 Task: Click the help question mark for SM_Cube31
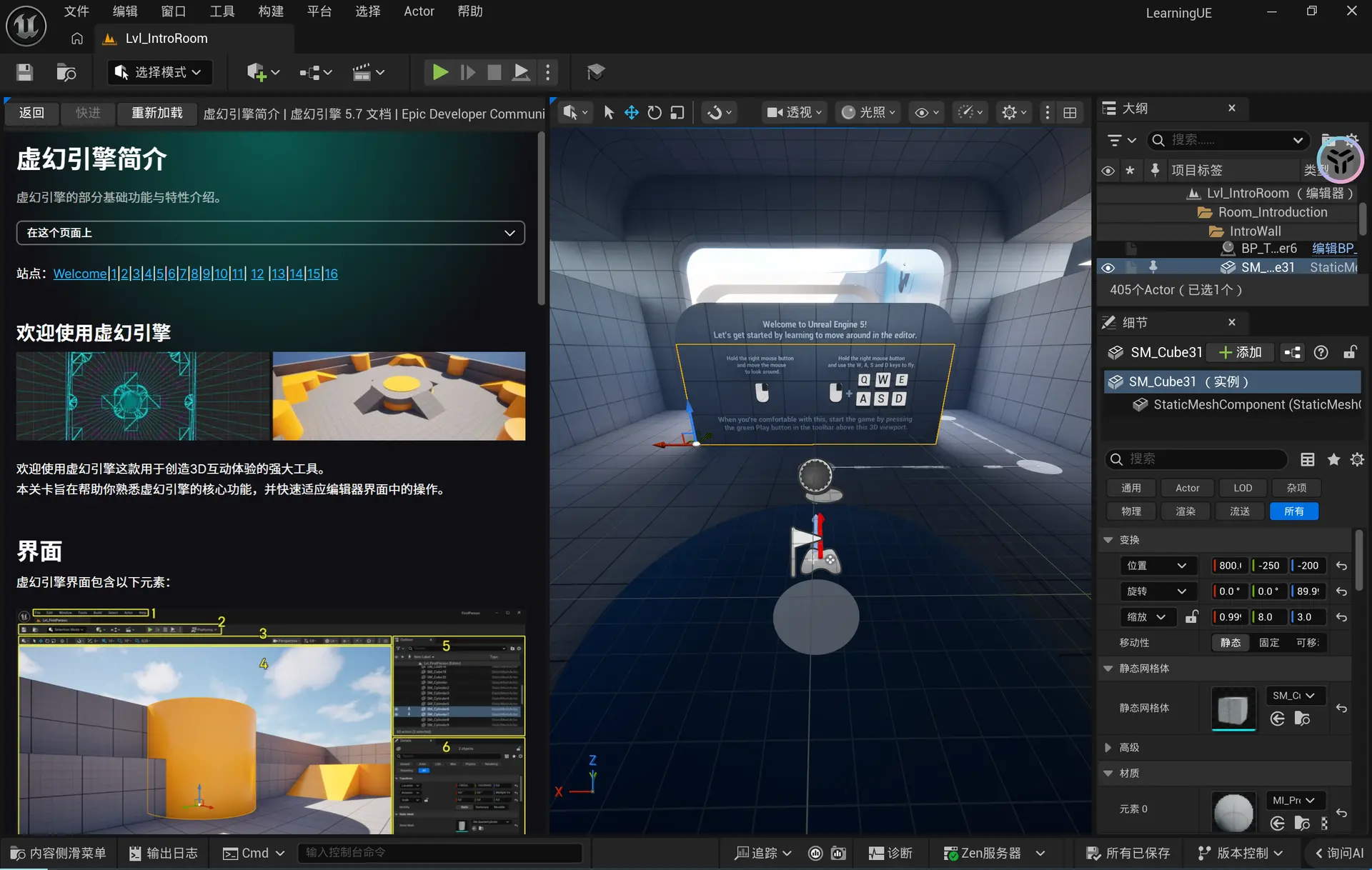click(1321, 352)
